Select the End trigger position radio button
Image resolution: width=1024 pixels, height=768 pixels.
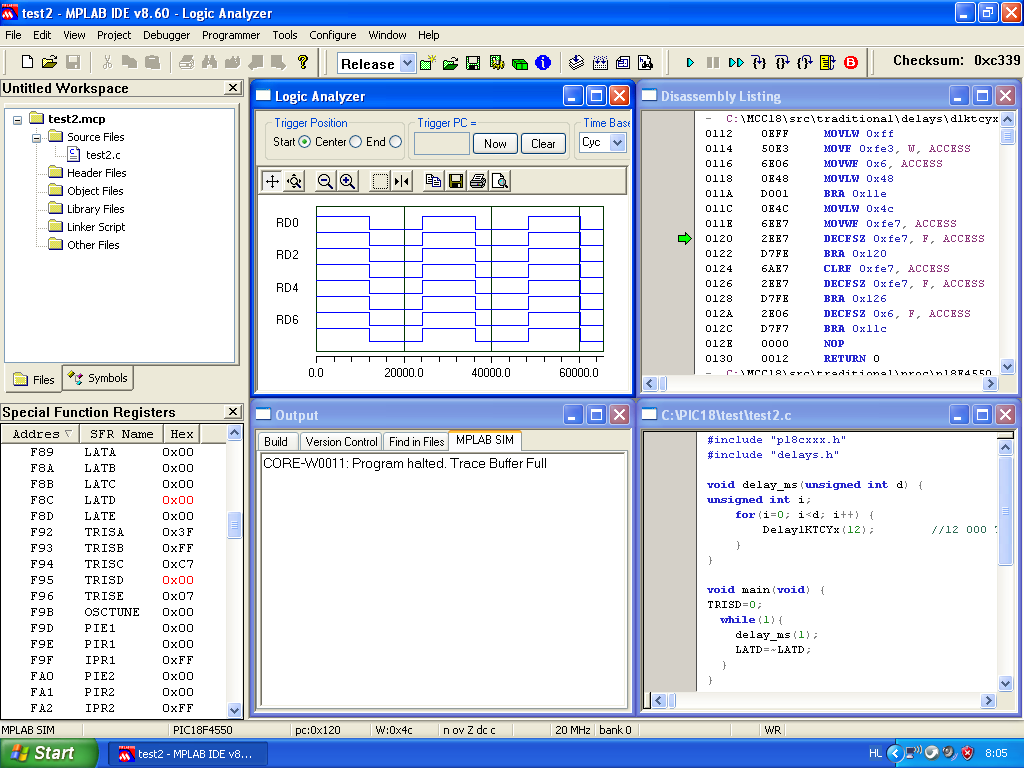[395, 142]
